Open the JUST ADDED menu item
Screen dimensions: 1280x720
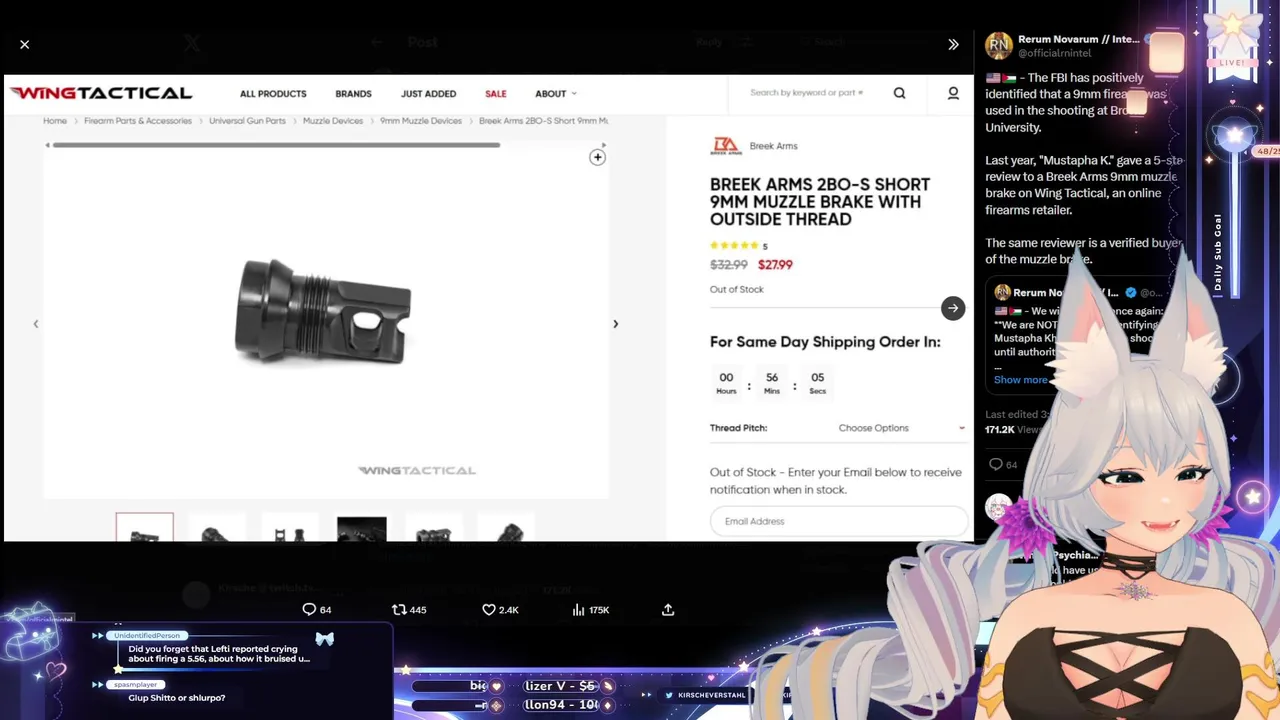[428, 94]
